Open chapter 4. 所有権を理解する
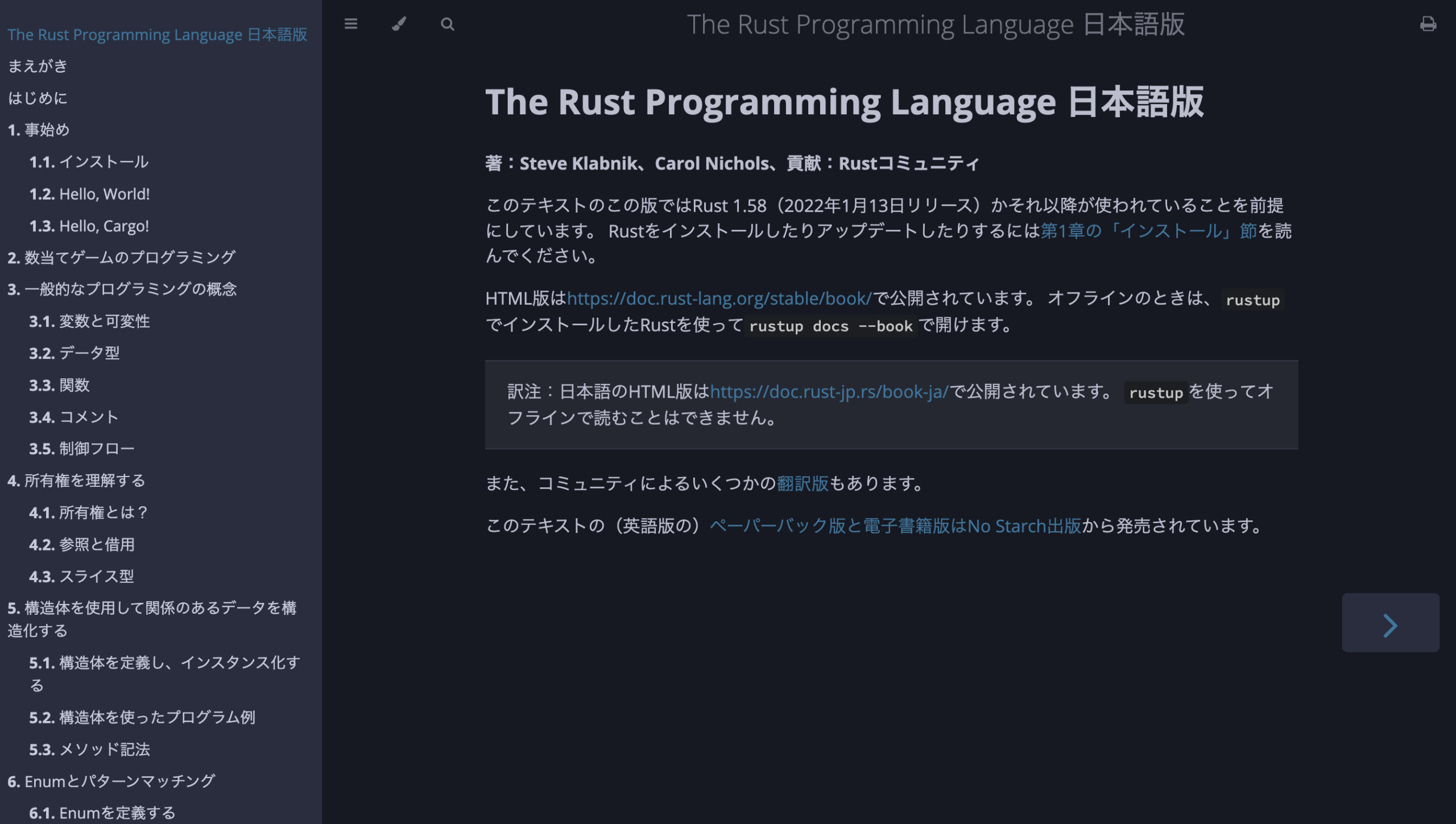The width and height of the screenshot is (1456, 824). coord(76,481)
